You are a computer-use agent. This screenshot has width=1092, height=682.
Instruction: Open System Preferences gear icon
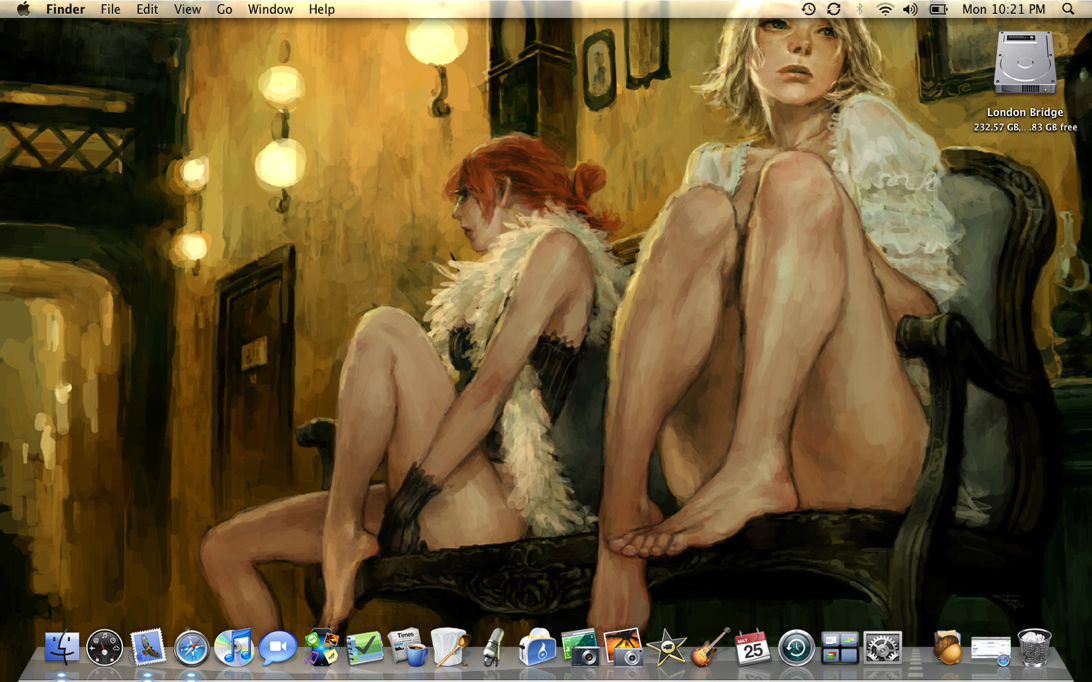(x=882, y=648)
